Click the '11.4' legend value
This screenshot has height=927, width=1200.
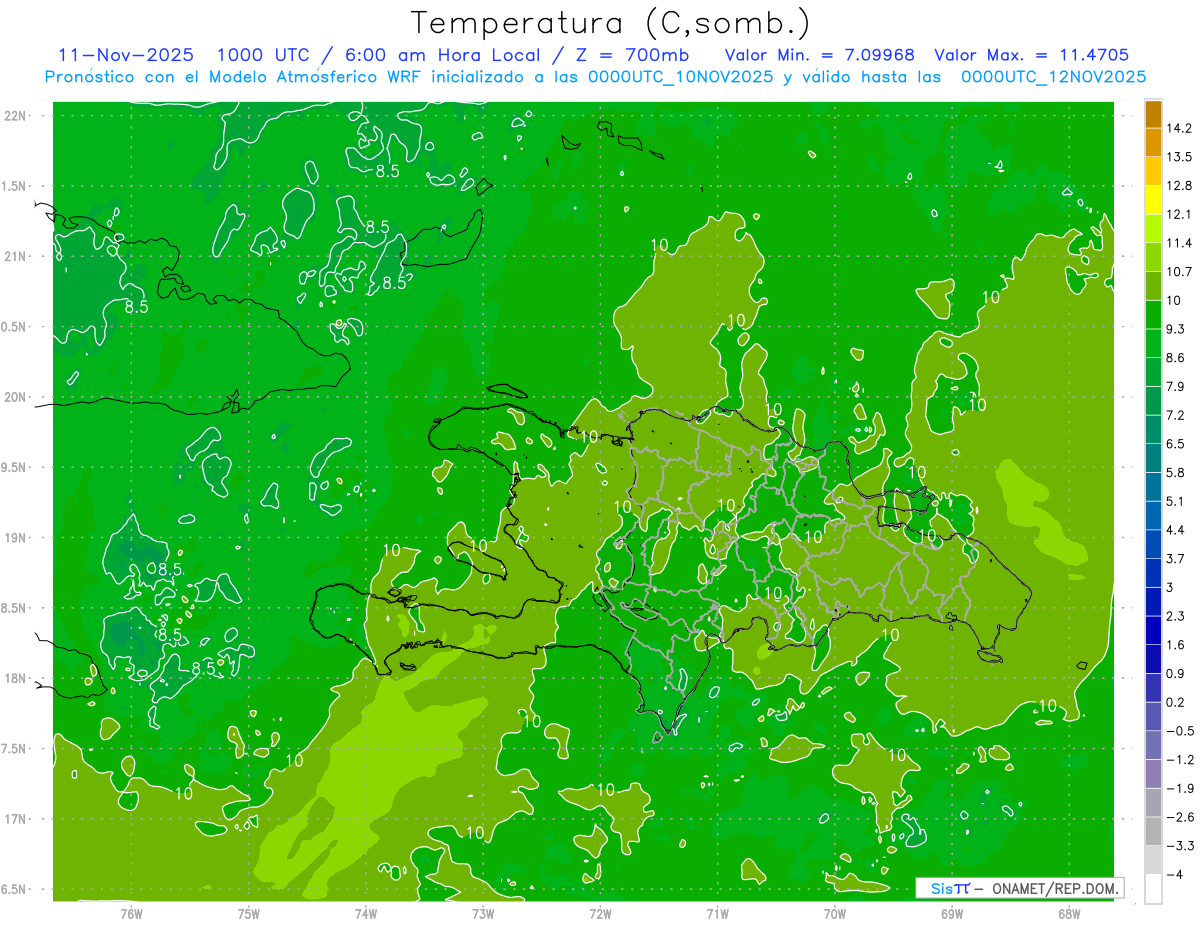click(1179, 243)
